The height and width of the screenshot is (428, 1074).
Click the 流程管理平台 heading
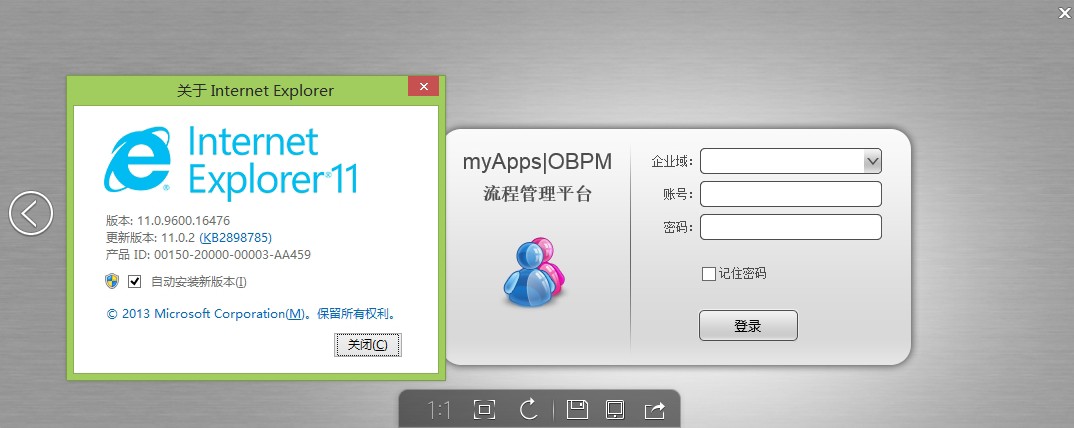[x=537, y=194]
